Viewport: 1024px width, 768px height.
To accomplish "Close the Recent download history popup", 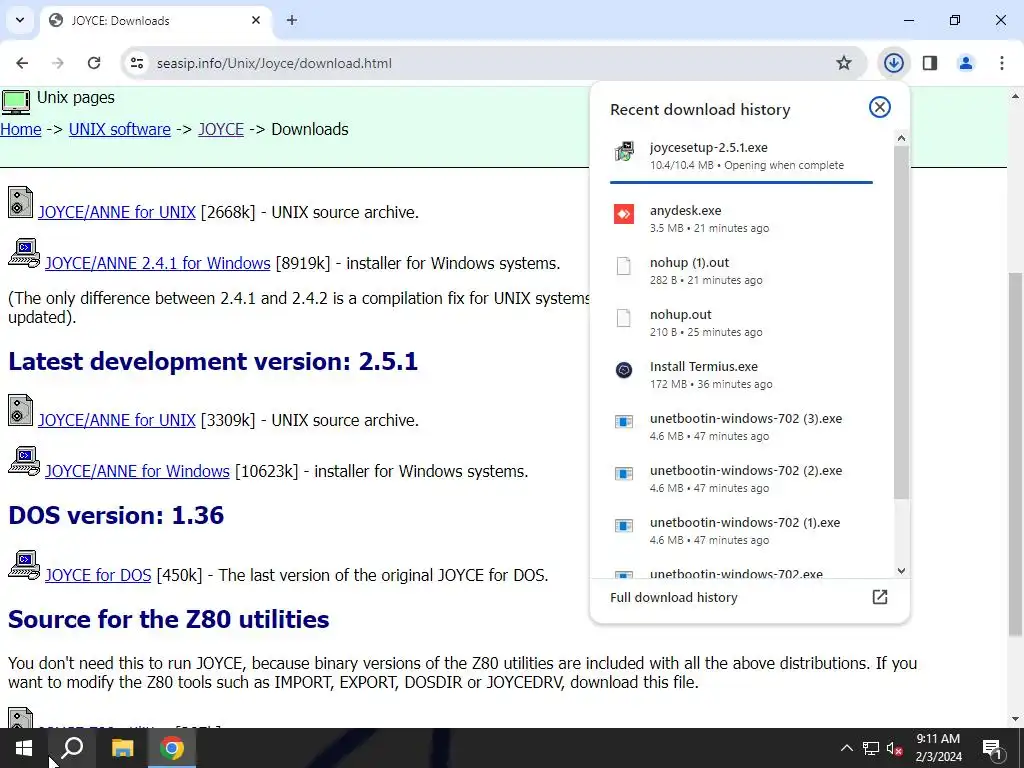I will click(880, 107).
